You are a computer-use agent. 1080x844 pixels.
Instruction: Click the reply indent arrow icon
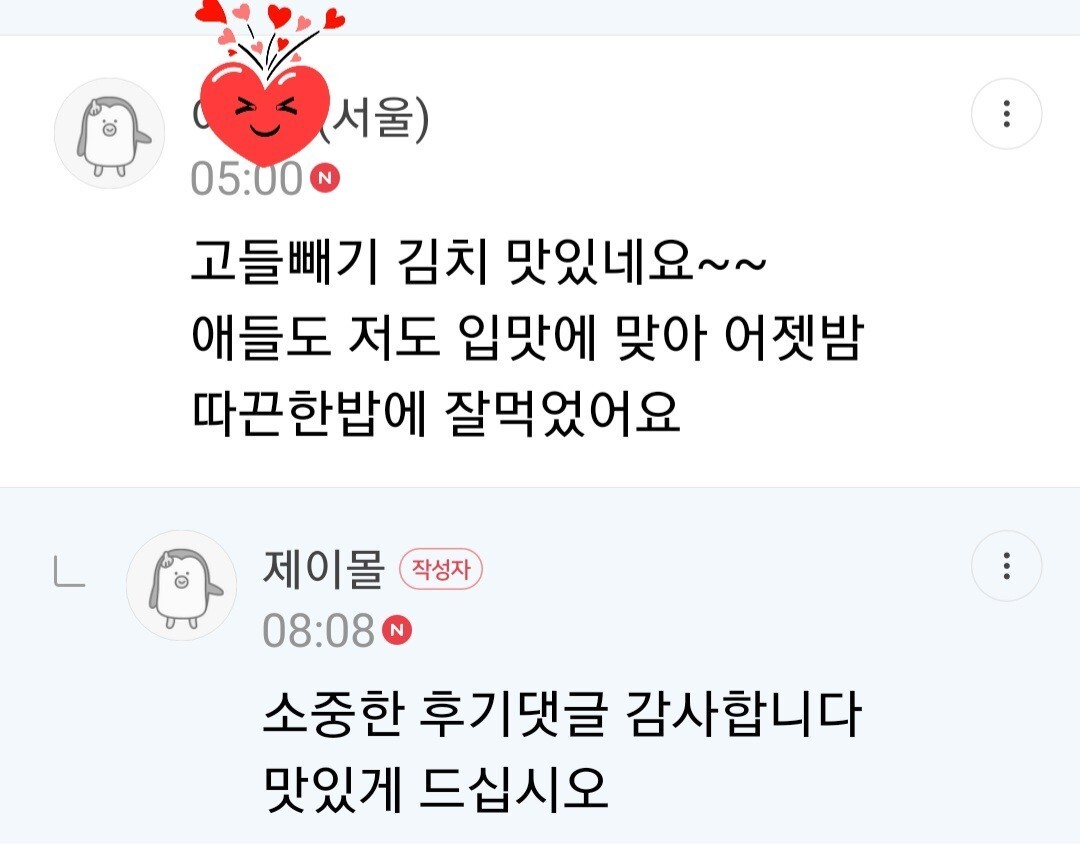coord(70,573)
